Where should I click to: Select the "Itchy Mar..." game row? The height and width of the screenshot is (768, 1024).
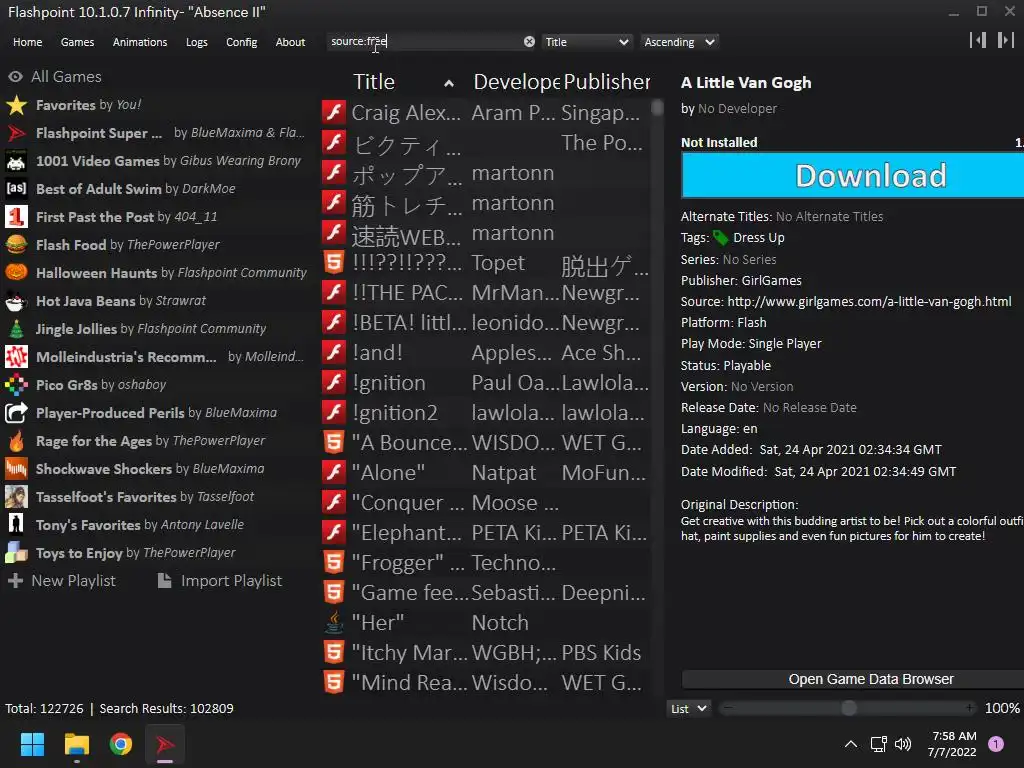486,652
